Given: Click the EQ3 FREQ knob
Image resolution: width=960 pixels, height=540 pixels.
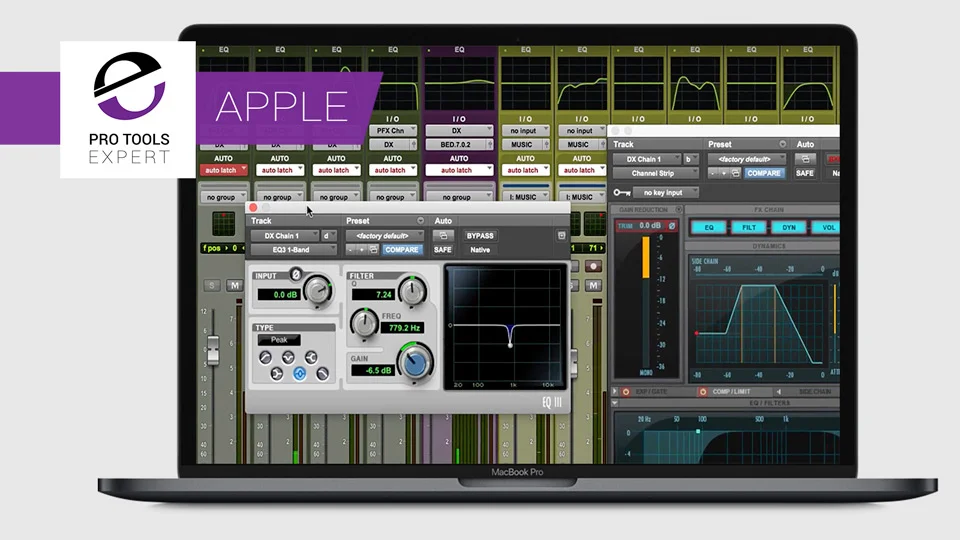Looking at the screenshot, I should point(364,324).
